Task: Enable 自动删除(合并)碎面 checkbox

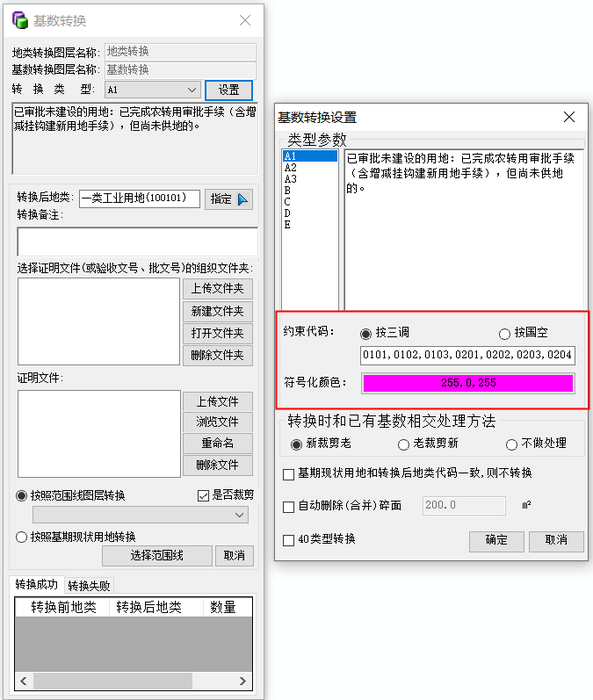Action: point(288,507)
